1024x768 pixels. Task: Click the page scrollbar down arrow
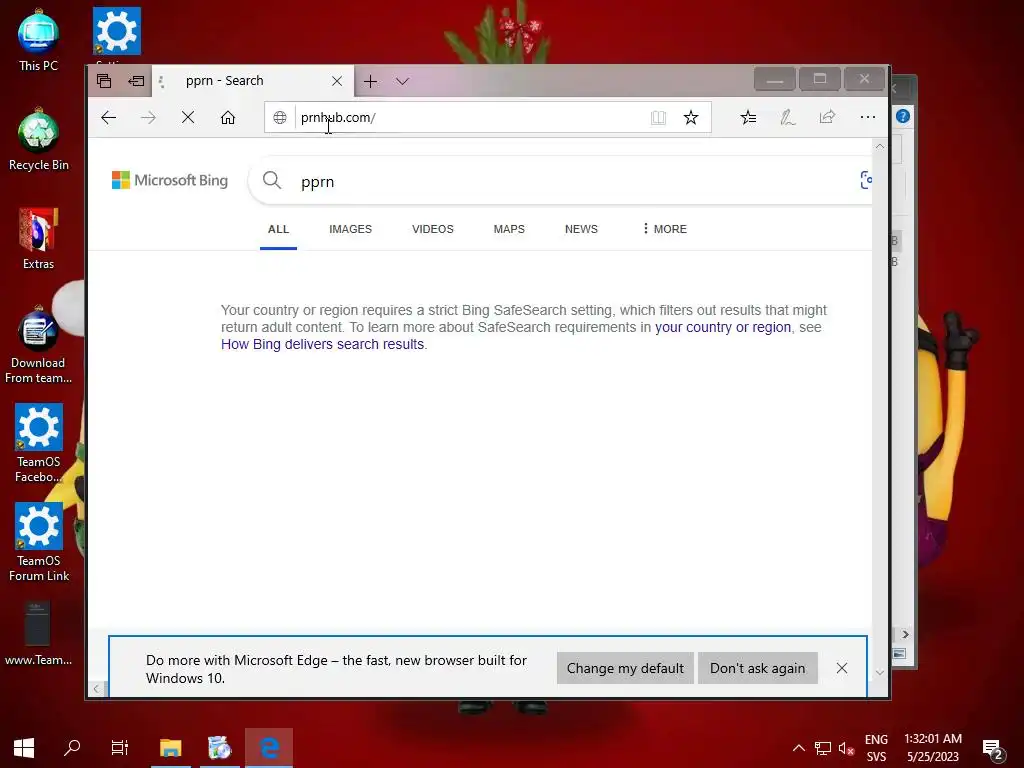pyautogui.click(x=880, y=672)
